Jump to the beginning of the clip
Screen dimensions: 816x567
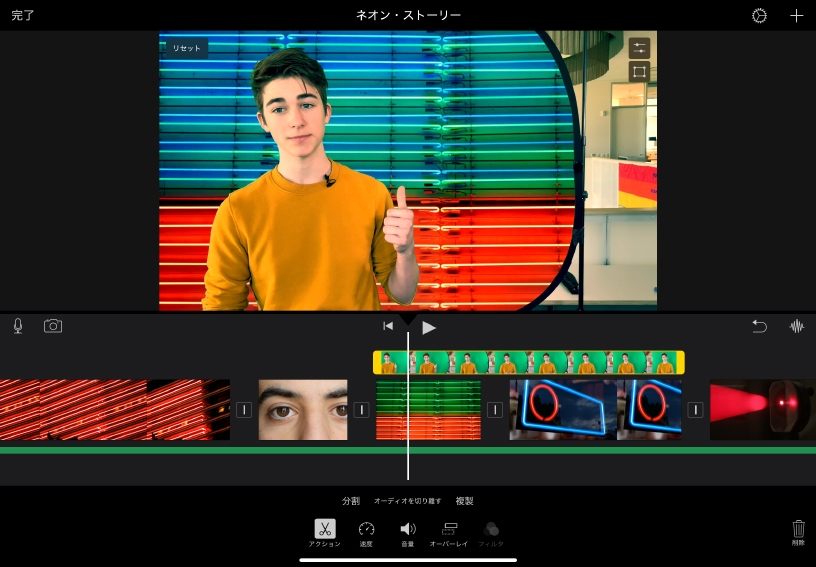pyautogui.click(x=387, y=326)
